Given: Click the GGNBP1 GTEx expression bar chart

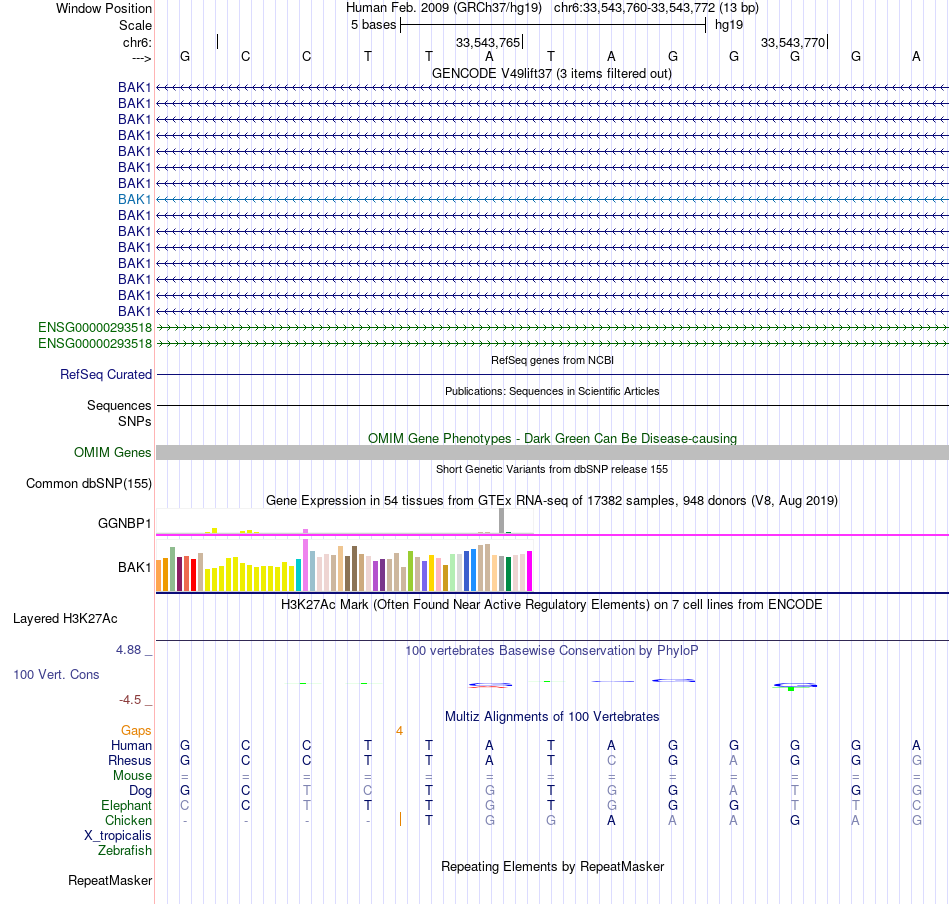Looking at the screenshot, I should pos(344,521).
